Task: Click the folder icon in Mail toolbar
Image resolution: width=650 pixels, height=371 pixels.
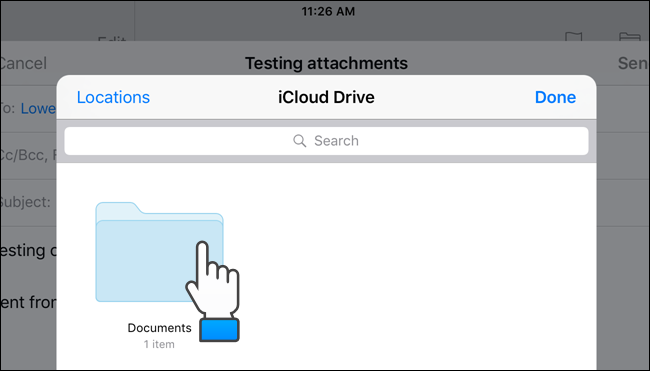Action: (x=629, y=37)
